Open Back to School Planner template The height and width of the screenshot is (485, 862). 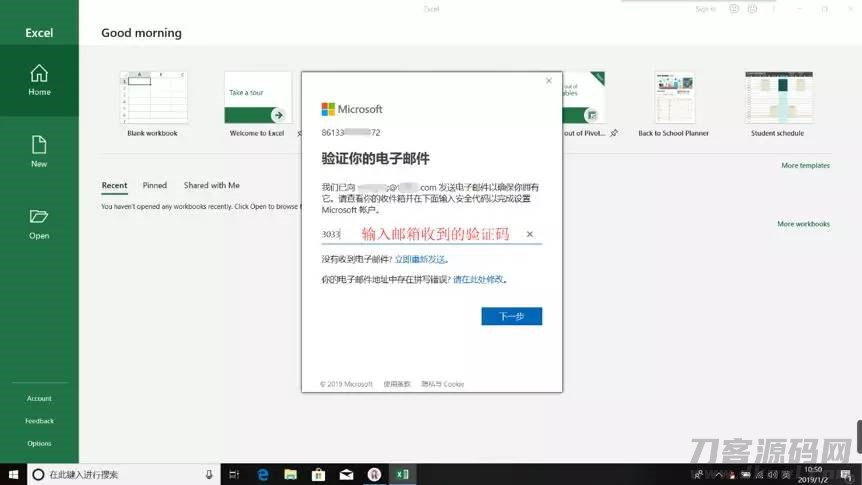pos(673,104)
